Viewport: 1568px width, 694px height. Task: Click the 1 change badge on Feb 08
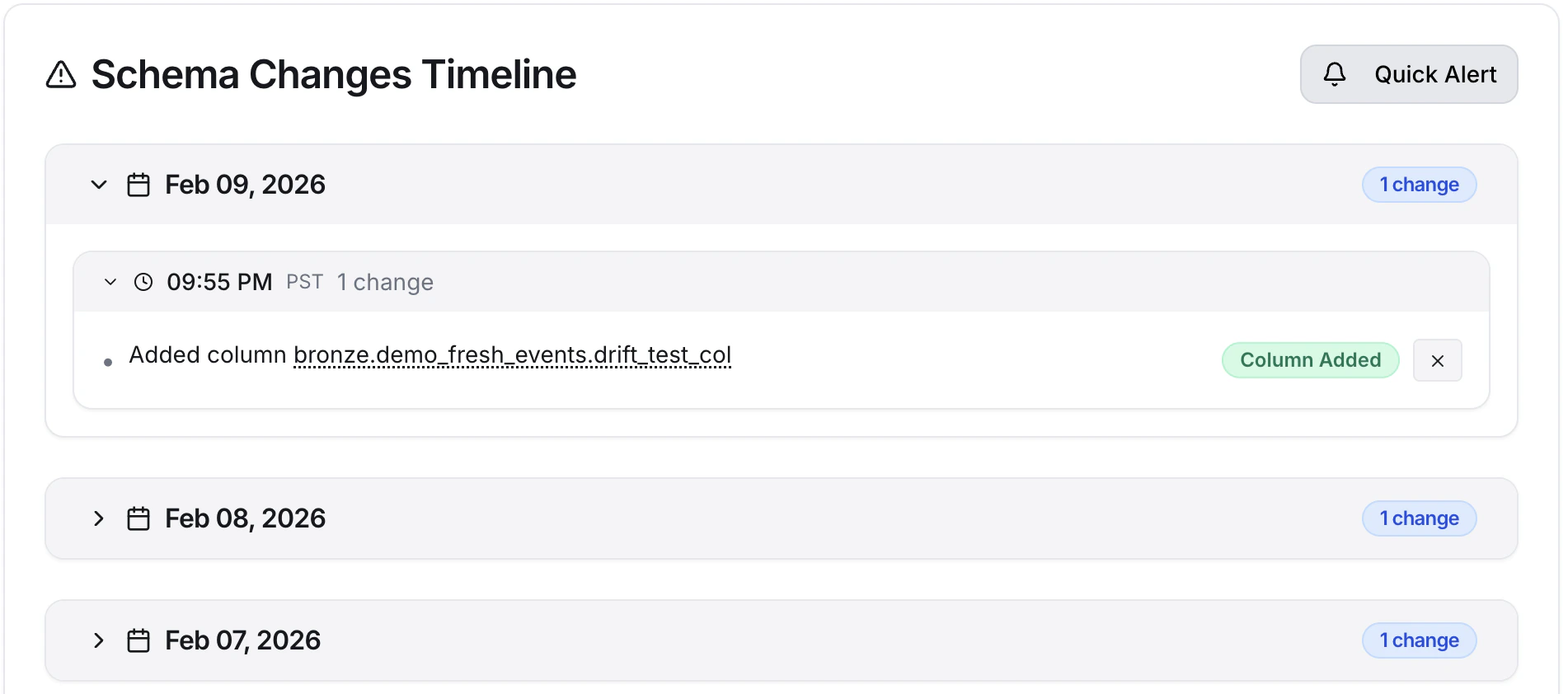1419,518
